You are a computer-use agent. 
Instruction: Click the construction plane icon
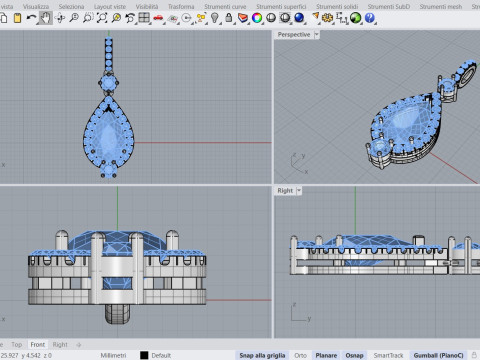172,18
